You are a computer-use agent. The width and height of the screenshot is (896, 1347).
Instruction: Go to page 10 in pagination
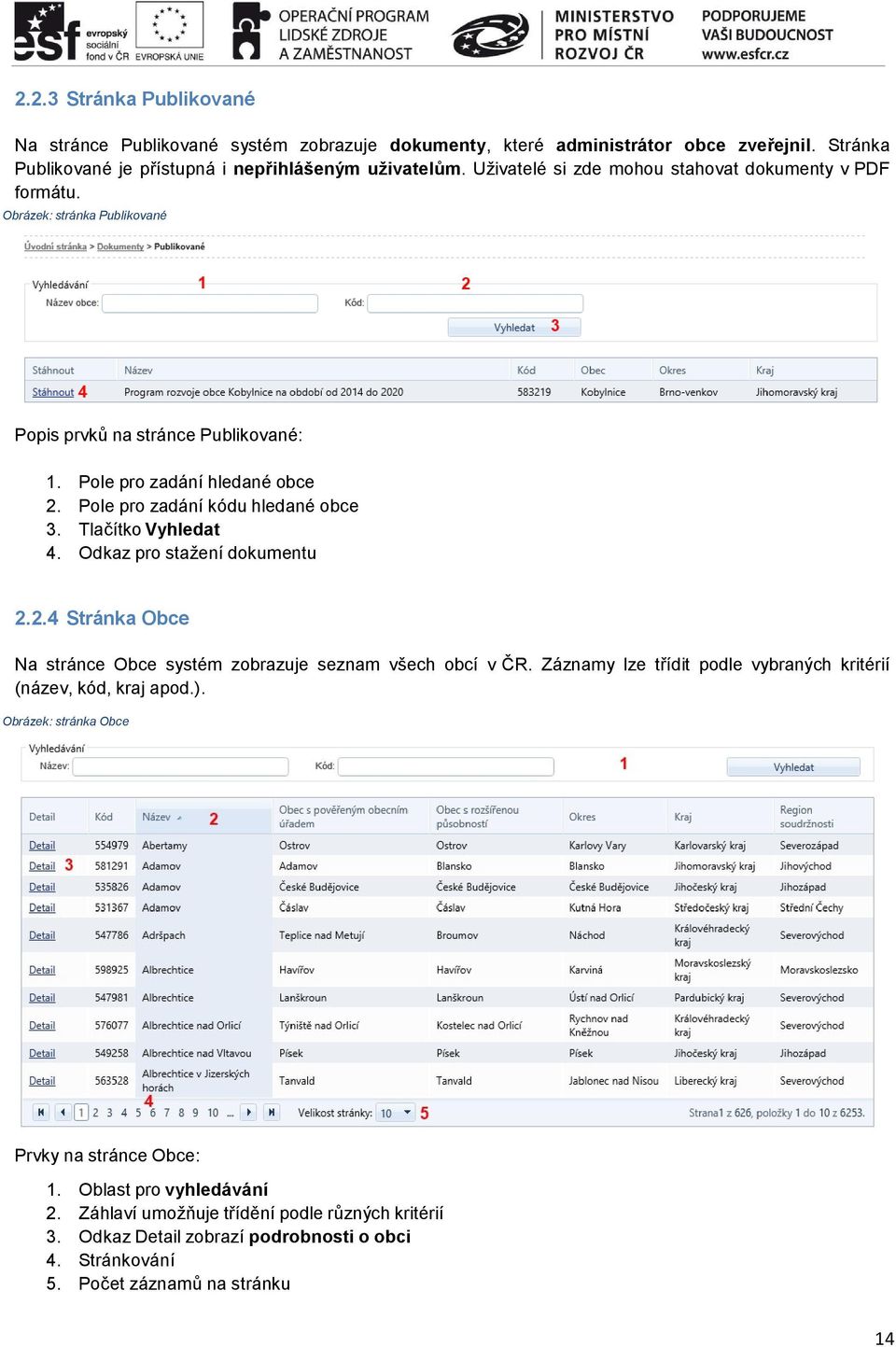(213, 1113)
